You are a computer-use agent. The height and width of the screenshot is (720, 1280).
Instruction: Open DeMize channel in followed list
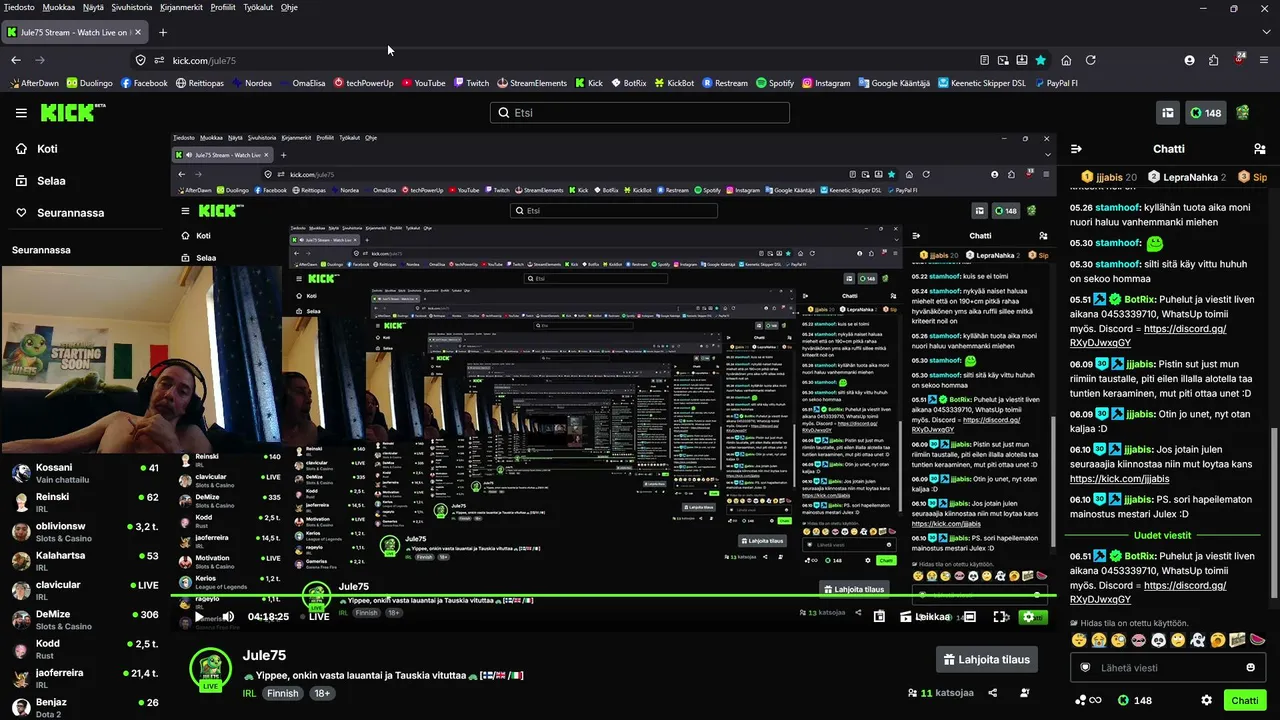85,620
